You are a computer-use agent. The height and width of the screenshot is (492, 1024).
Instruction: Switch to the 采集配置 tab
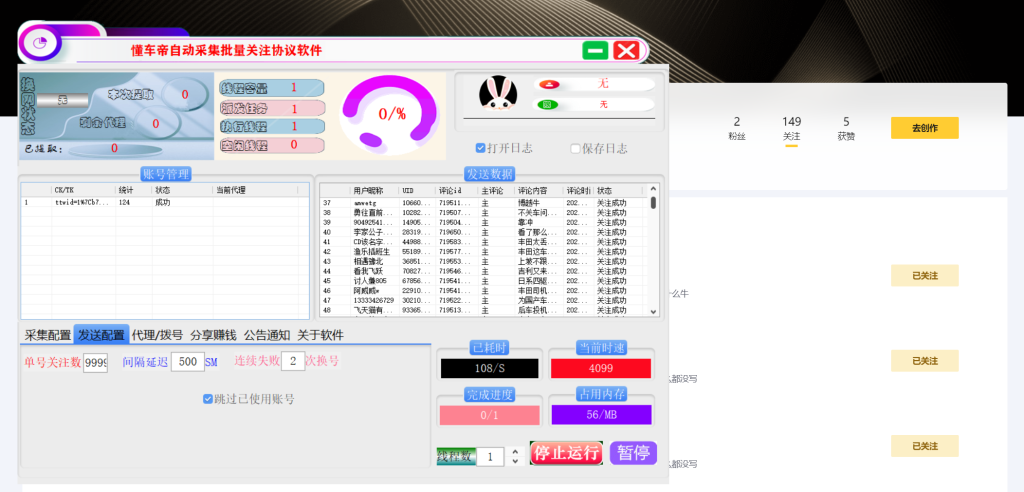[x=47, y=335]
